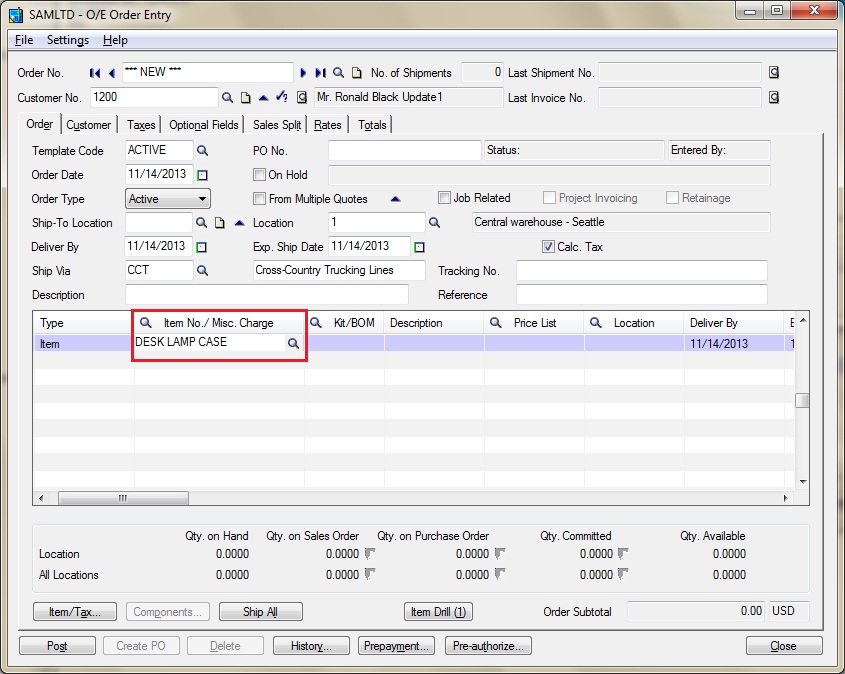The height and width of the screenshot is (674, 845).
Task: Click the Tracking No. input field
Action: [x=642, y=270]
